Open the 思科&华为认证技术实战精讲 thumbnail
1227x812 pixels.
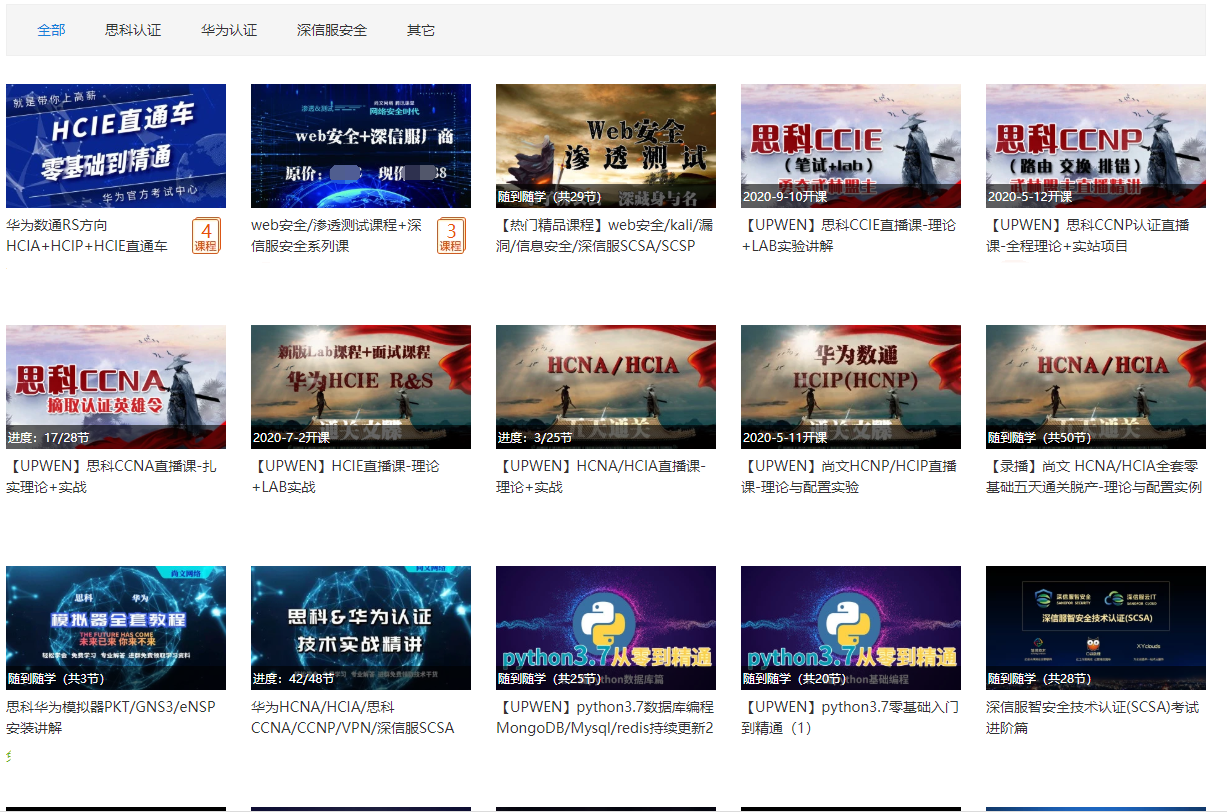(x=361, y=628)
